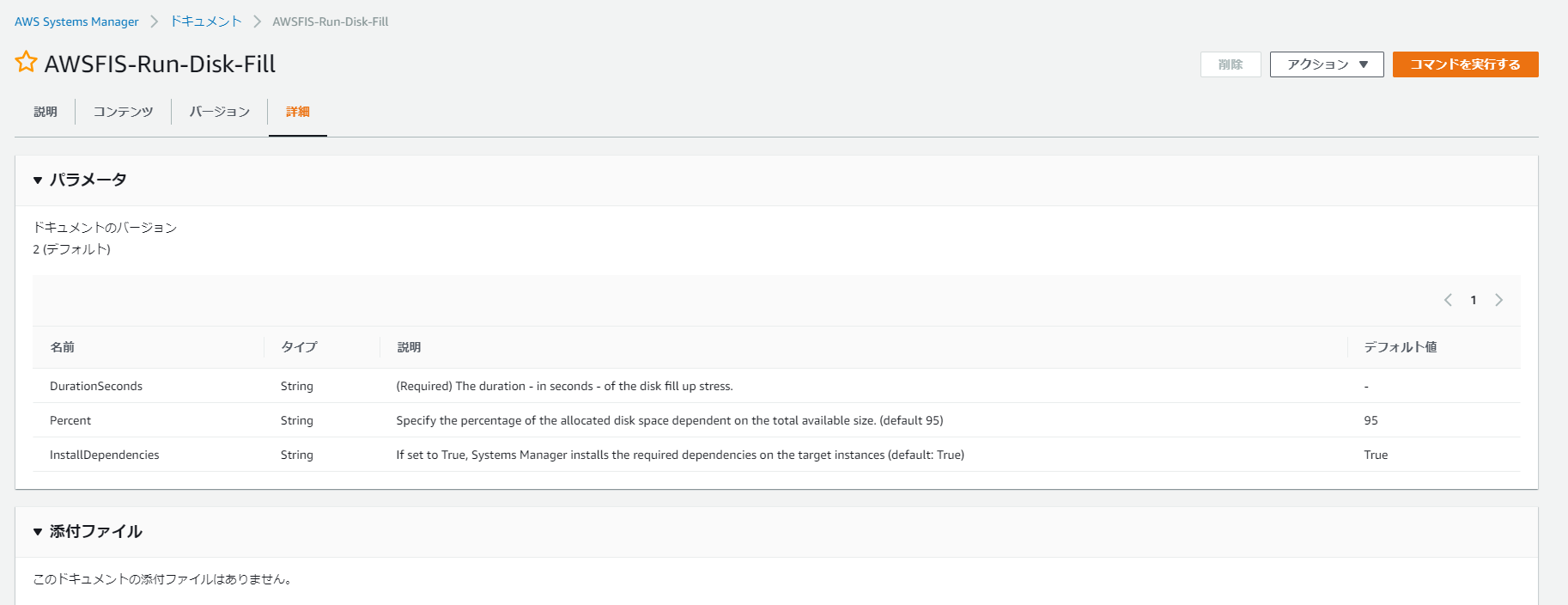
Task: Click the AWSFIS-Run-Disk-Fill breadcrumb text
Action: click(x=331, y=21)
